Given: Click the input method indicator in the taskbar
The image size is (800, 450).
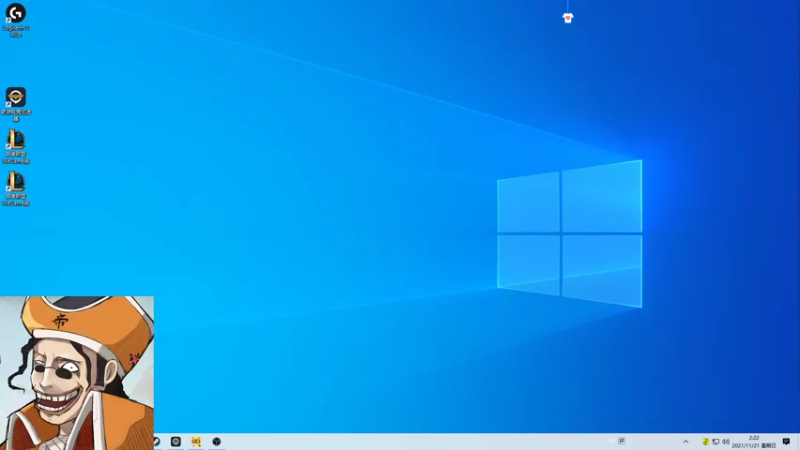Looking at the screenshot, I should tap(621, 441).
